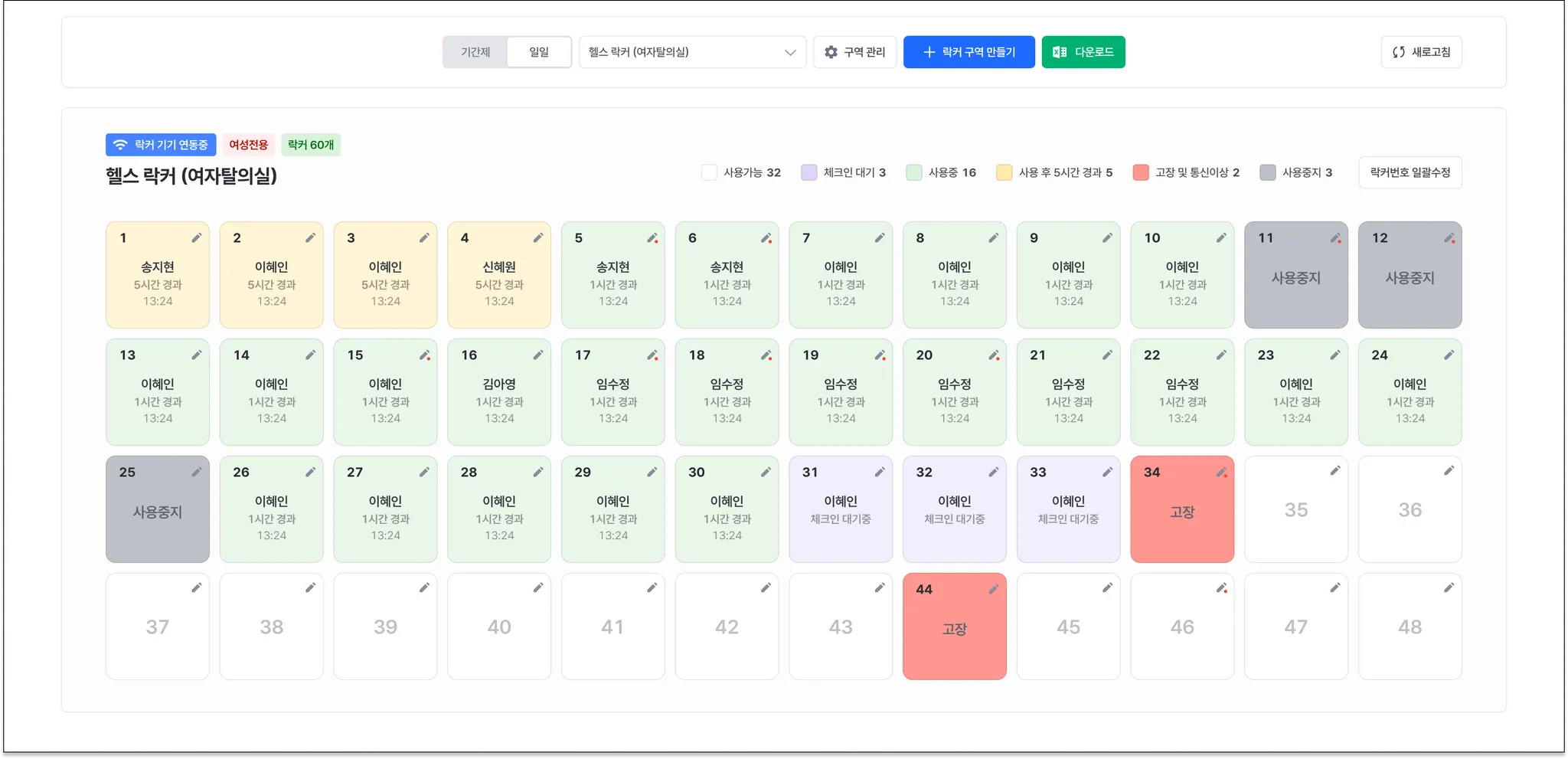The image size is (1568, 759).
Task: Click the pencil icon on empty locker 48
Action: [1449, 587]
